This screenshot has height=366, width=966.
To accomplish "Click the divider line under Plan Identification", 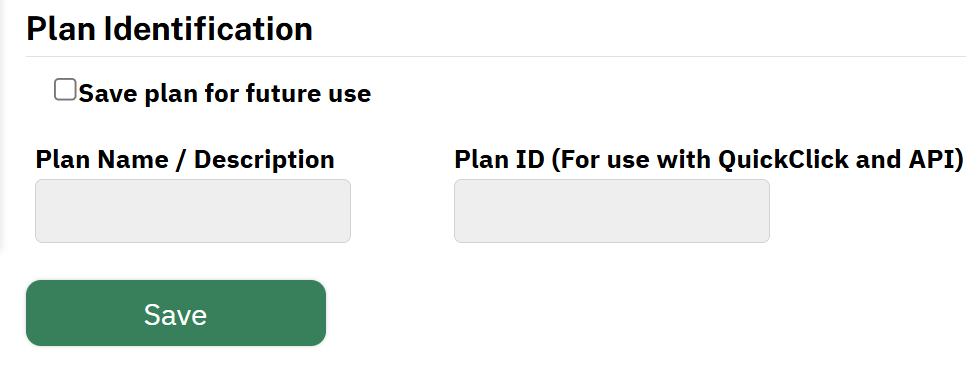I will click(496, 57).
